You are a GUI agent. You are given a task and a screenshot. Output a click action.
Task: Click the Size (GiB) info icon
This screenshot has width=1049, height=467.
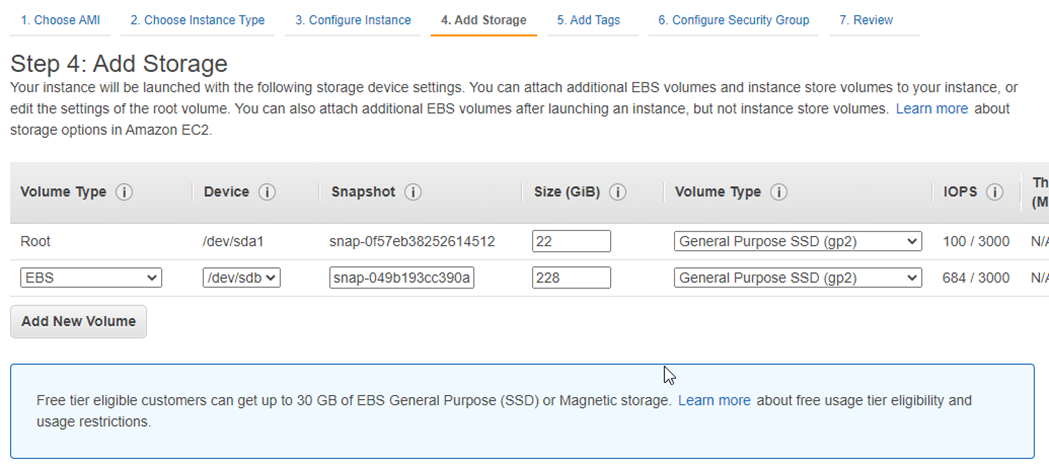618,192
